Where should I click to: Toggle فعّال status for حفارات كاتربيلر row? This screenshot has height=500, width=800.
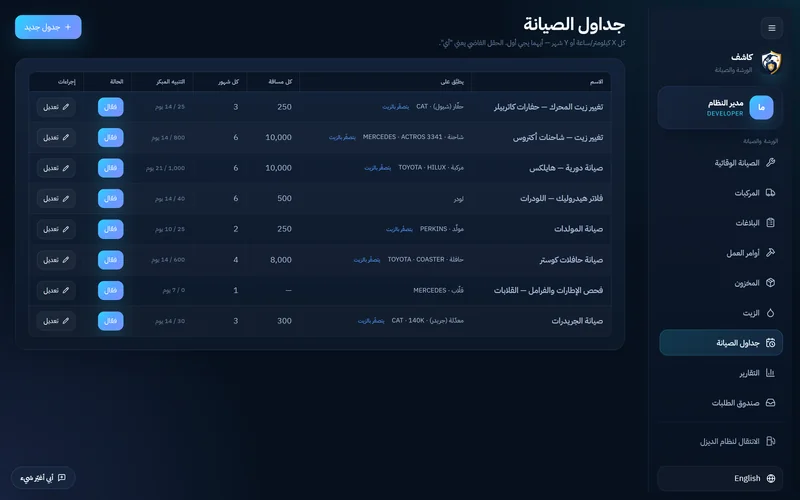111,107
